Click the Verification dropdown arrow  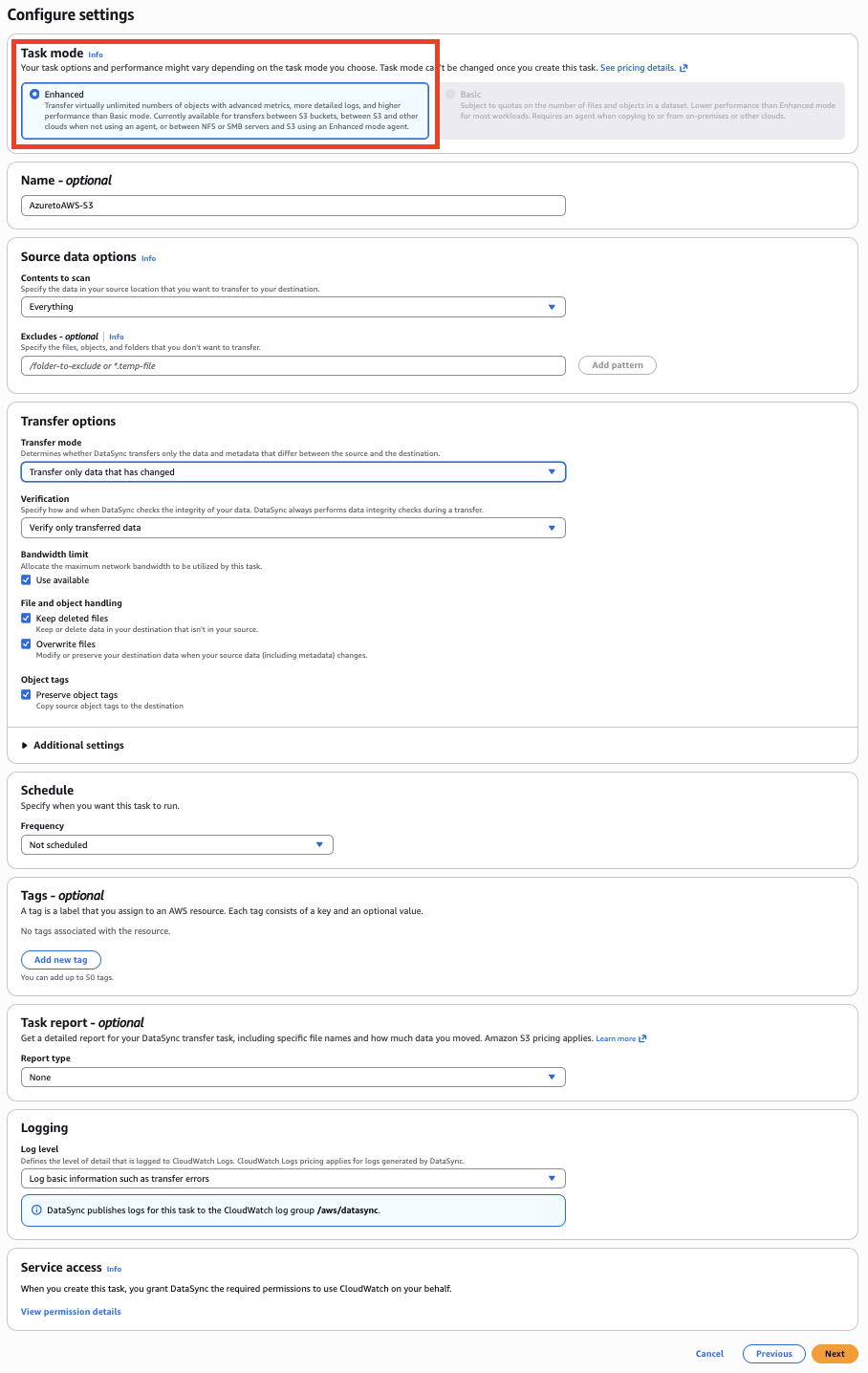coord(552,528)
